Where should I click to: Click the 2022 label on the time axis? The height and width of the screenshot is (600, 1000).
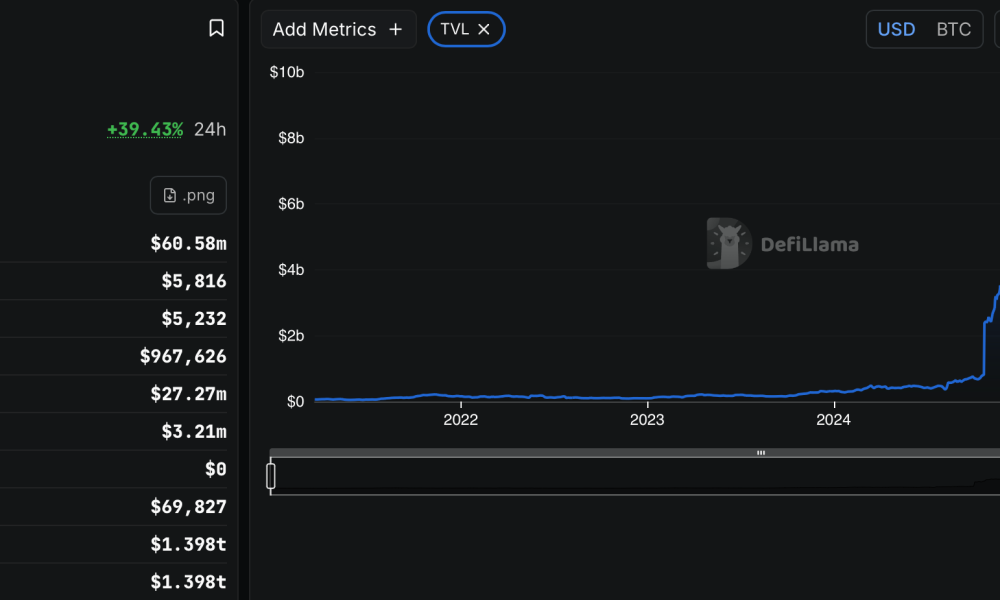[x=460, y=420]
